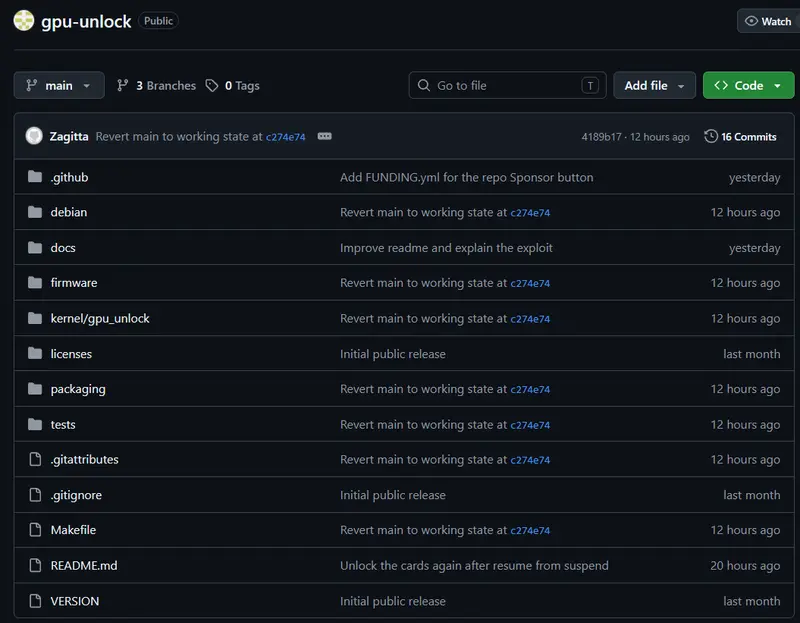Click the gpu-unlock repository avatar icon
Image resolution: width=800 pixels, height=623 pixels.
click(x=23, y=20)
